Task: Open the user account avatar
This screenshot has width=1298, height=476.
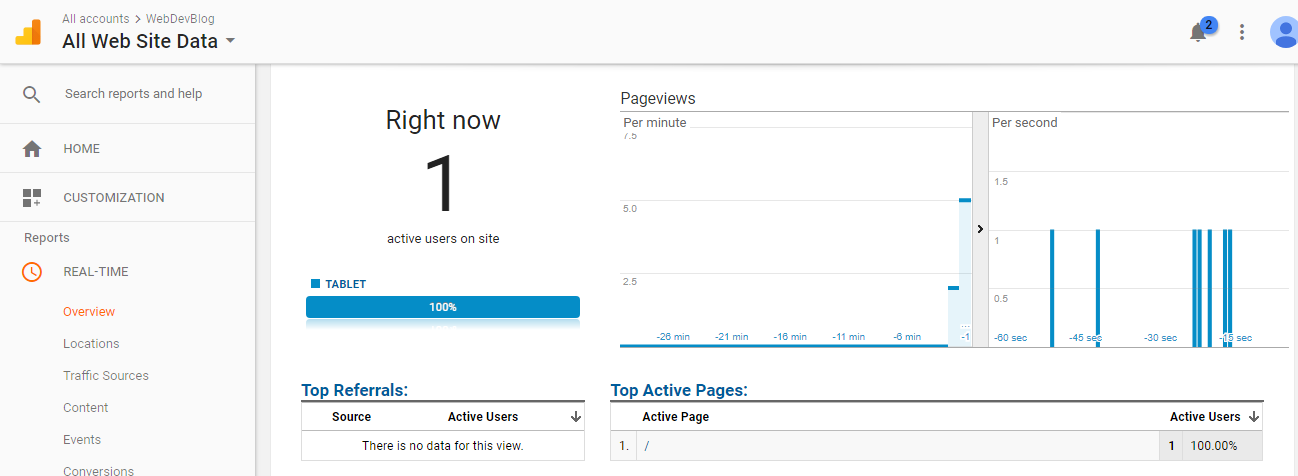Action: coord(1283,32)
